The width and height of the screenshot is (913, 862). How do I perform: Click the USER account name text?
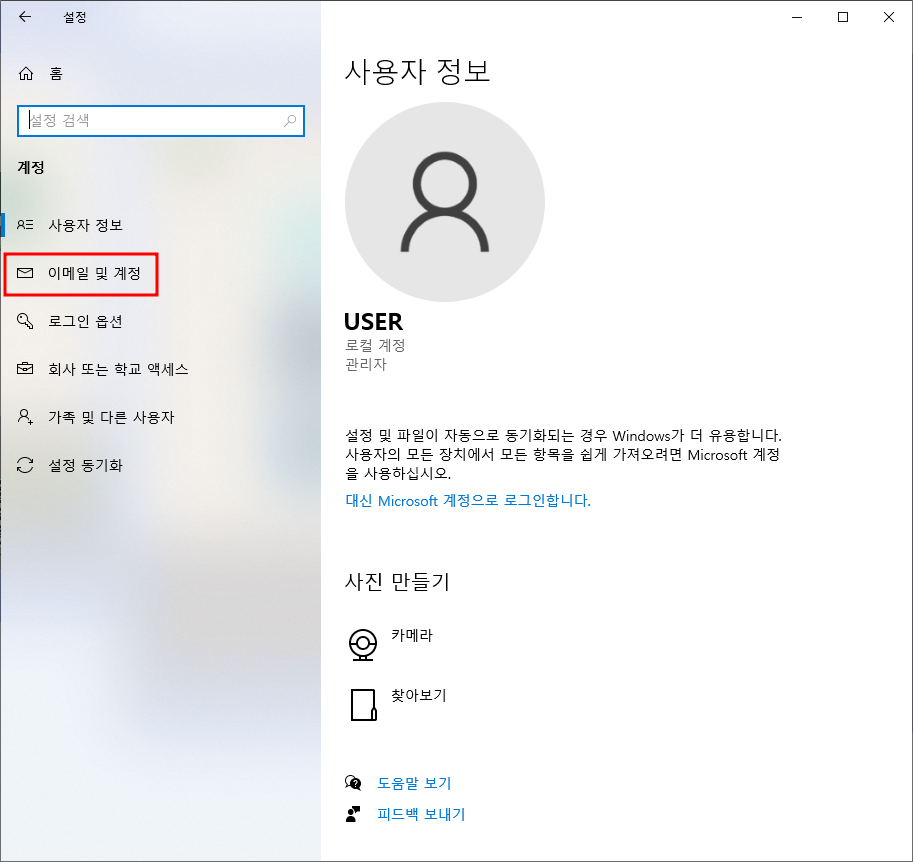click(x=373, y=322)
